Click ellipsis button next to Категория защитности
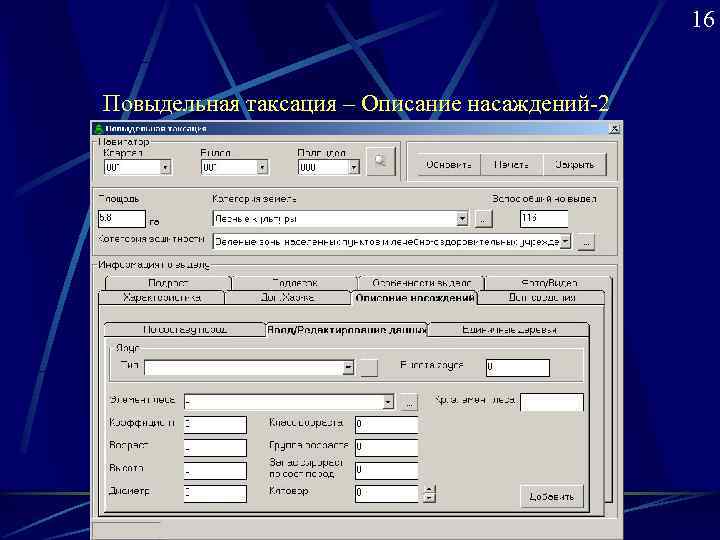Image resolution: width=720 pixels, height=540 pixels. point(585,242)
